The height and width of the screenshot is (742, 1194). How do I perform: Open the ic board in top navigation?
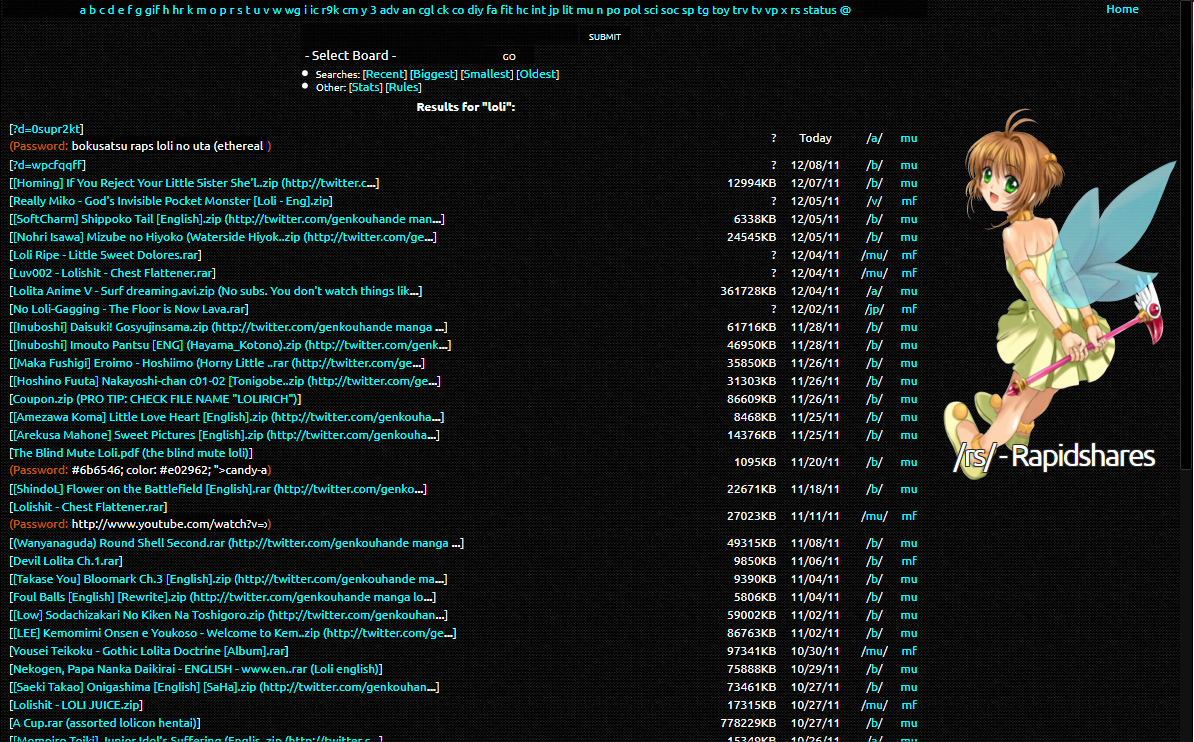tap(314, 10)
